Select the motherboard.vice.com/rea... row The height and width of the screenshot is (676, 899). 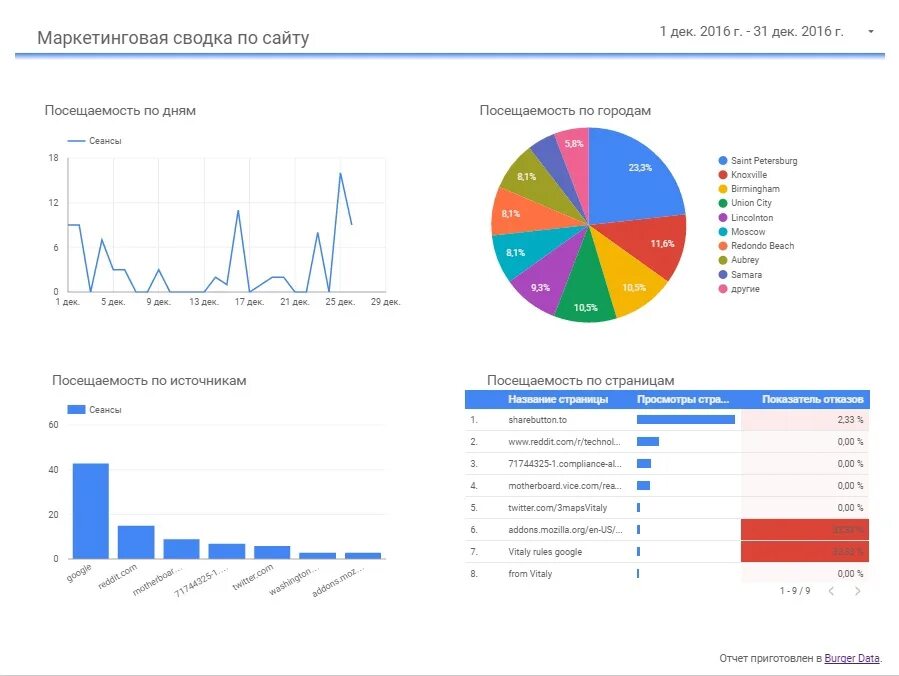click(x=667, y=486)
